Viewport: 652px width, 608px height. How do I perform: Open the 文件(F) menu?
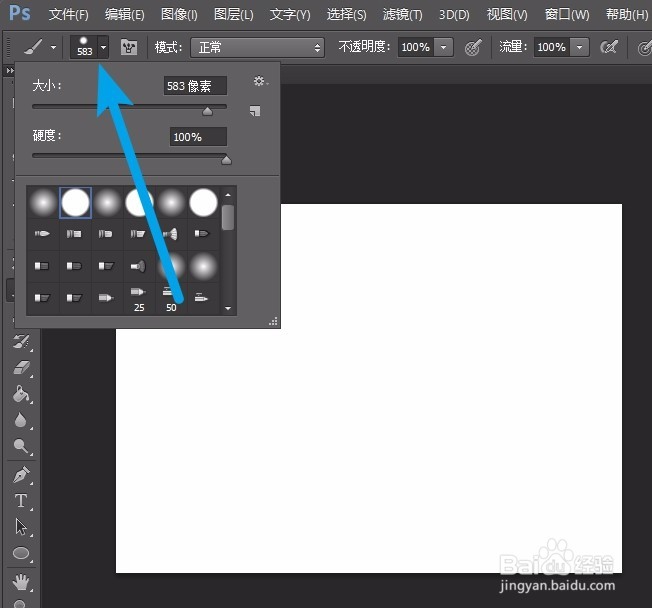69,15
